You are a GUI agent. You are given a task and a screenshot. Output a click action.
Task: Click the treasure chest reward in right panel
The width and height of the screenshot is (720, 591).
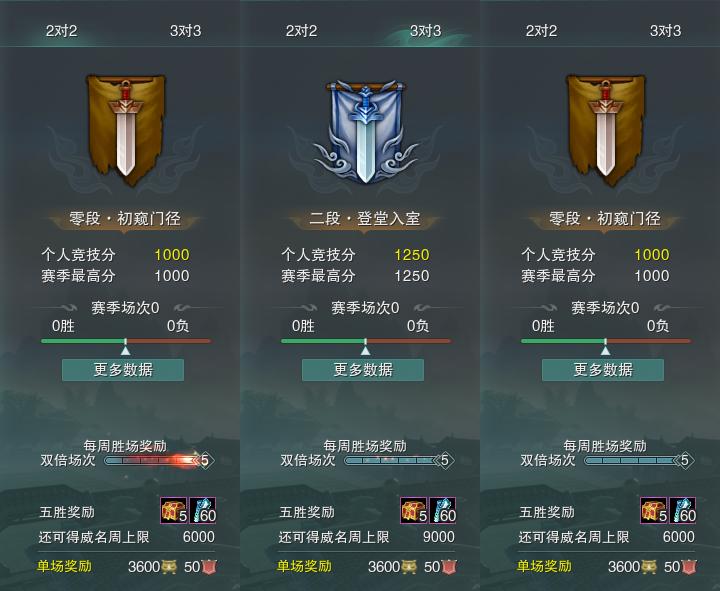click(x=654, y=510)
